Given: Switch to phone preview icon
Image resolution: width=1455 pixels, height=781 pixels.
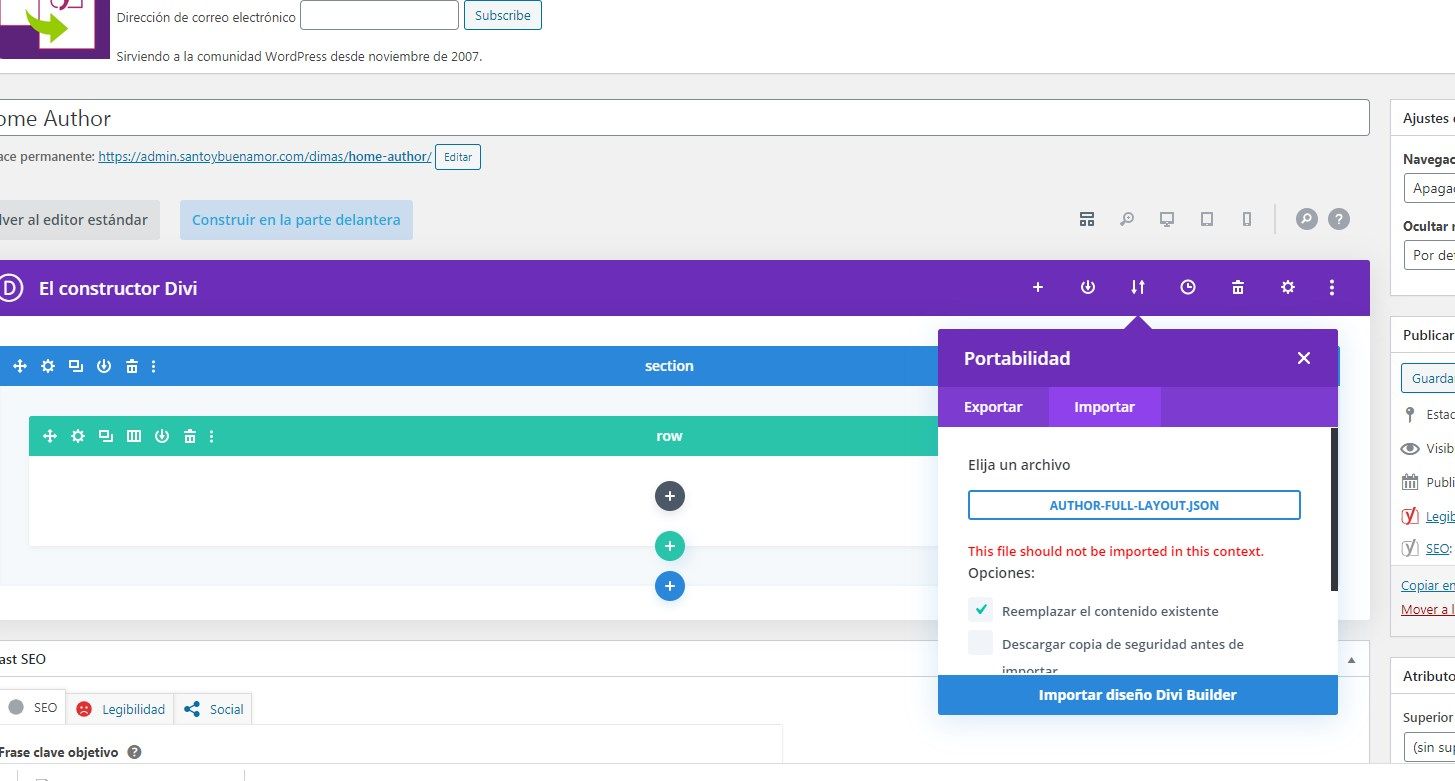Looking at the screenshot, I should click(1246, 219).
